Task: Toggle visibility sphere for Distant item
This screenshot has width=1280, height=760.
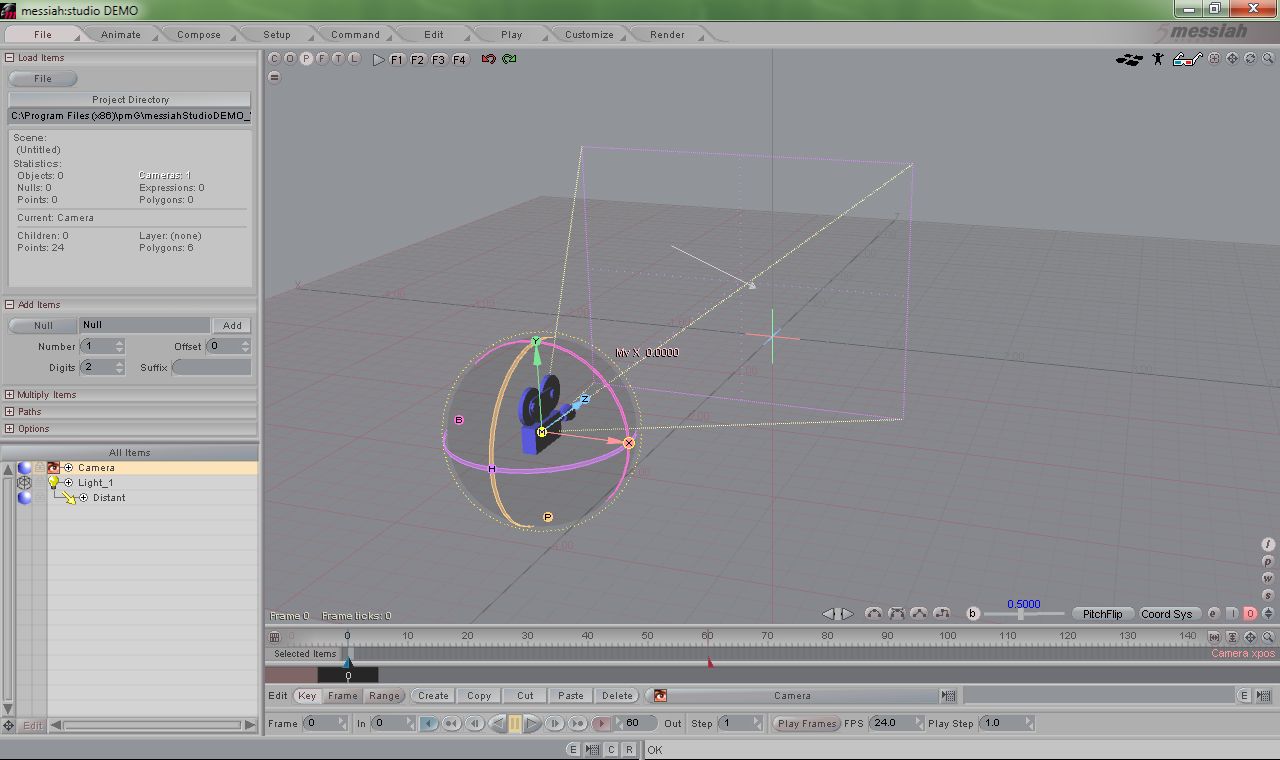Action: pos(24,497)
